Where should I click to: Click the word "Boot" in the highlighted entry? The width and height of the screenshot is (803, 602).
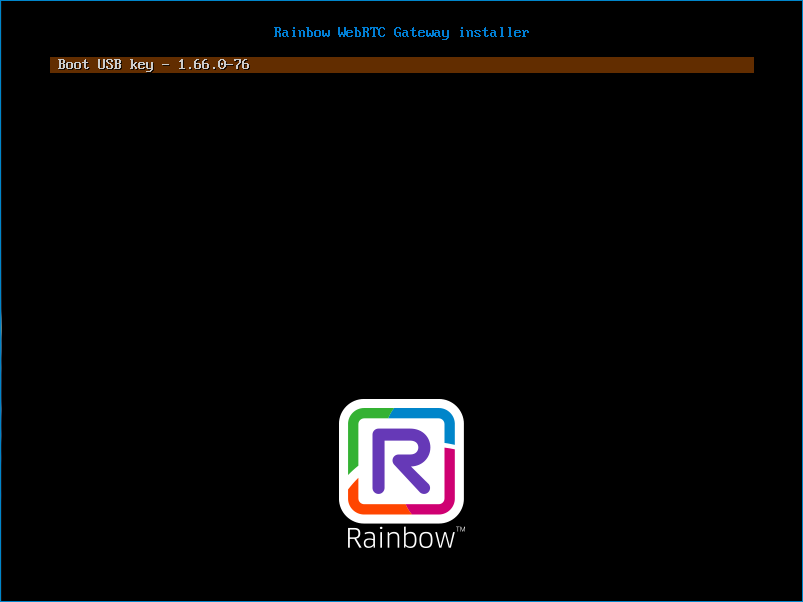point(73,65)
